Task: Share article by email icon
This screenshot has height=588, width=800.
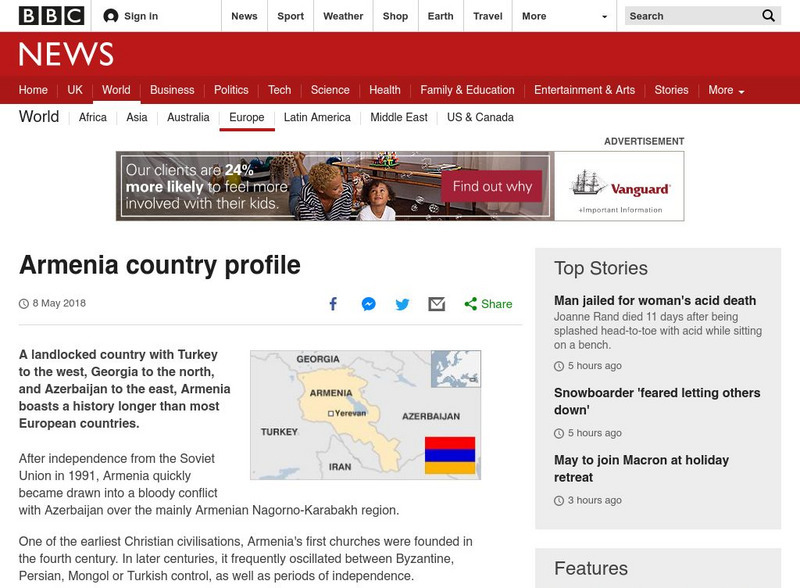Action: click(x=437, y=304)
